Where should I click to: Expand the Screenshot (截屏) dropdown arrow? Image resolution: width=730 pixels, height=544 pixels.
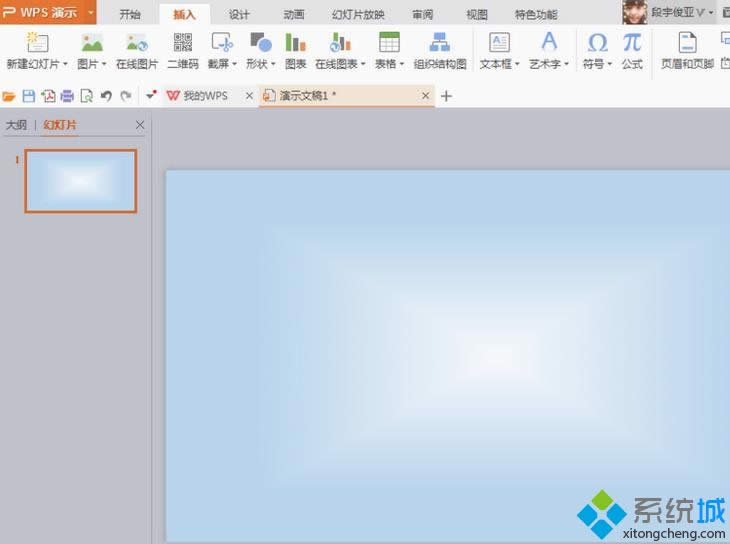click(234, 64)
